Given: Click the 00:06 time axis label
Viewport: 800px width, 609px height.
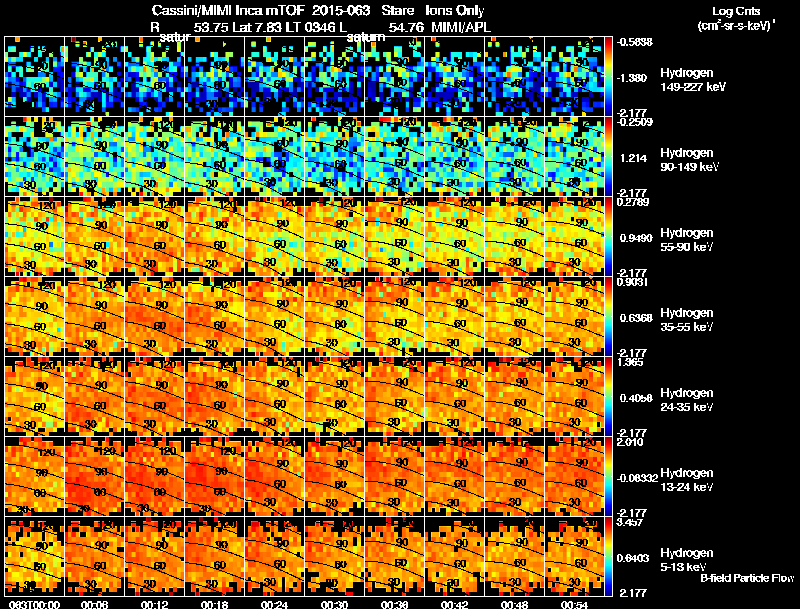Looking at the screenshot, I should 94,604.
